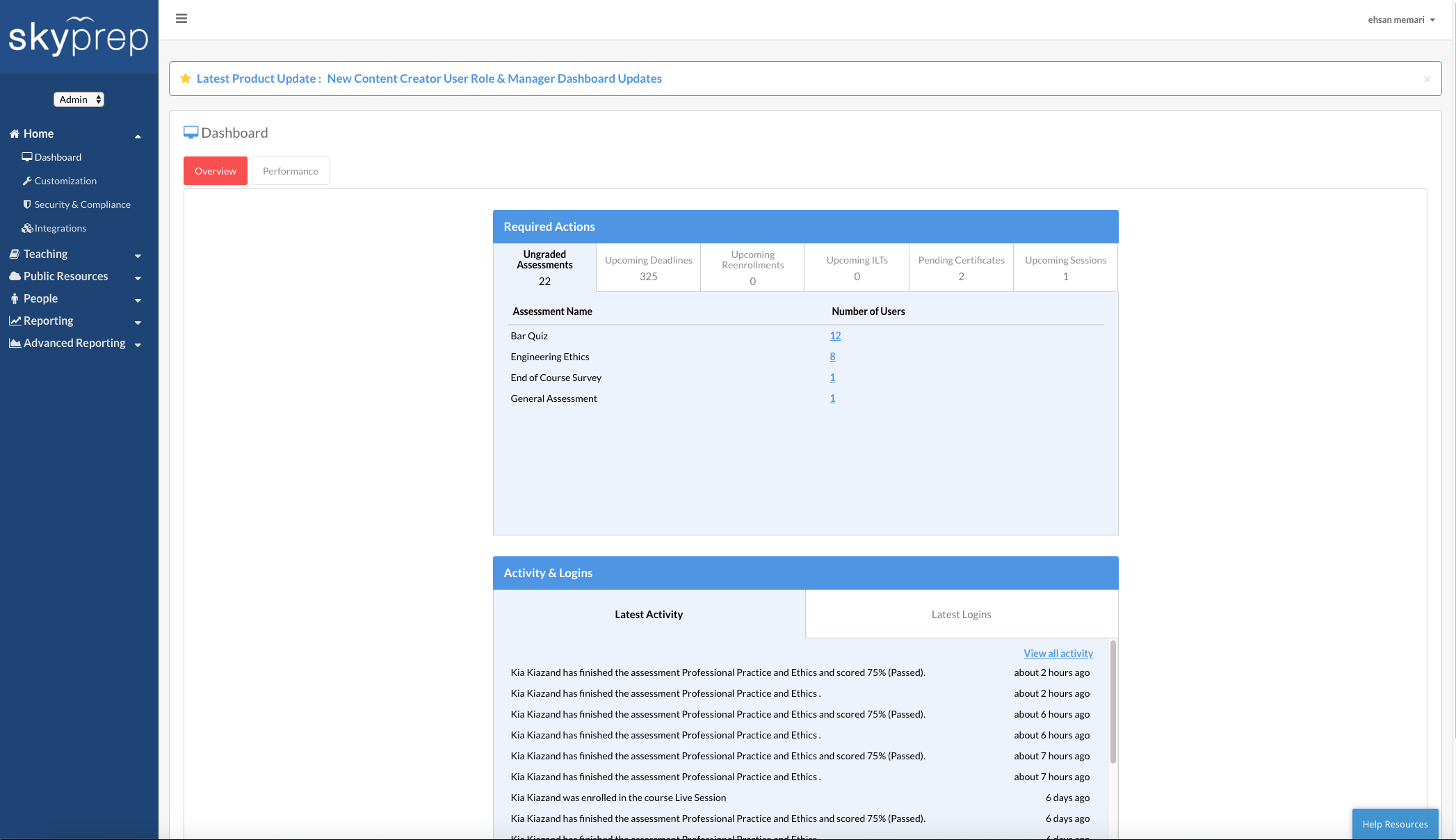Click the Help Resources button
This screenshot has width=1456, height=840.
[x=1395, y=823]
